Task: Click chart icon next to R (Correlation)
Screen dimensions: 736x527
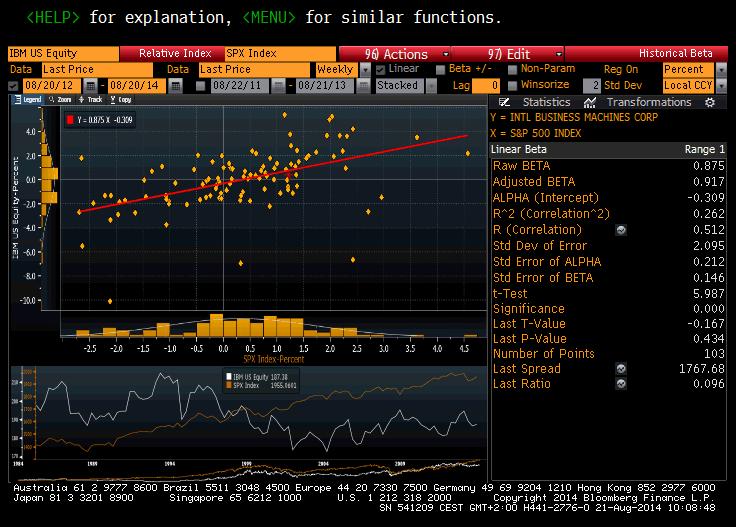Action: [621, 230]
